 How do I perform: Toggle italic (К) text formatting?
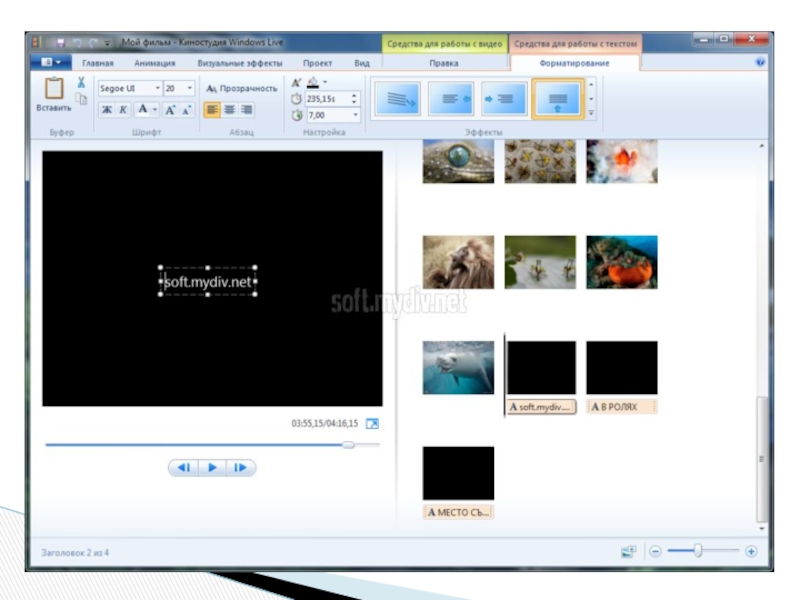(123, 110)
